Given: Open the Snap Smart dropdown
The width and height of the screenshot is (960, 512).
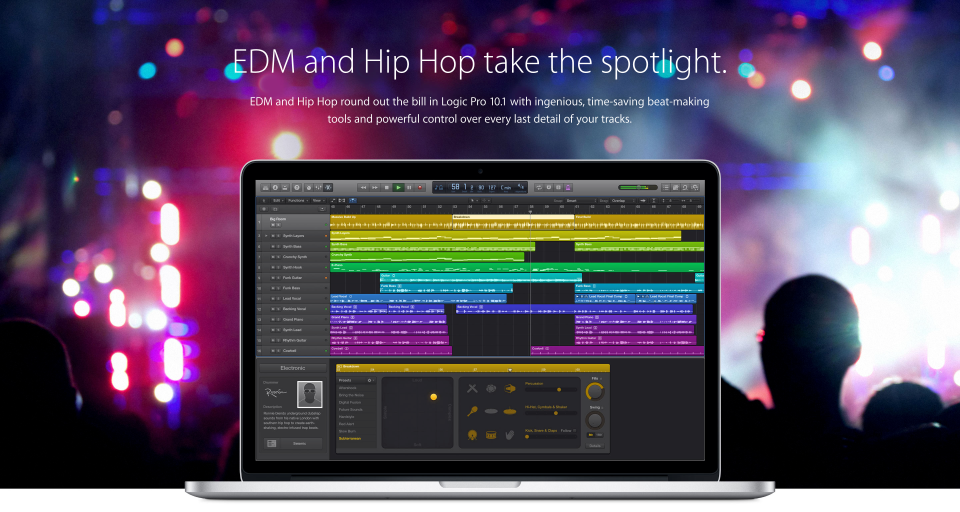Looking at the screenshot, I should click(x=581, y=200).
